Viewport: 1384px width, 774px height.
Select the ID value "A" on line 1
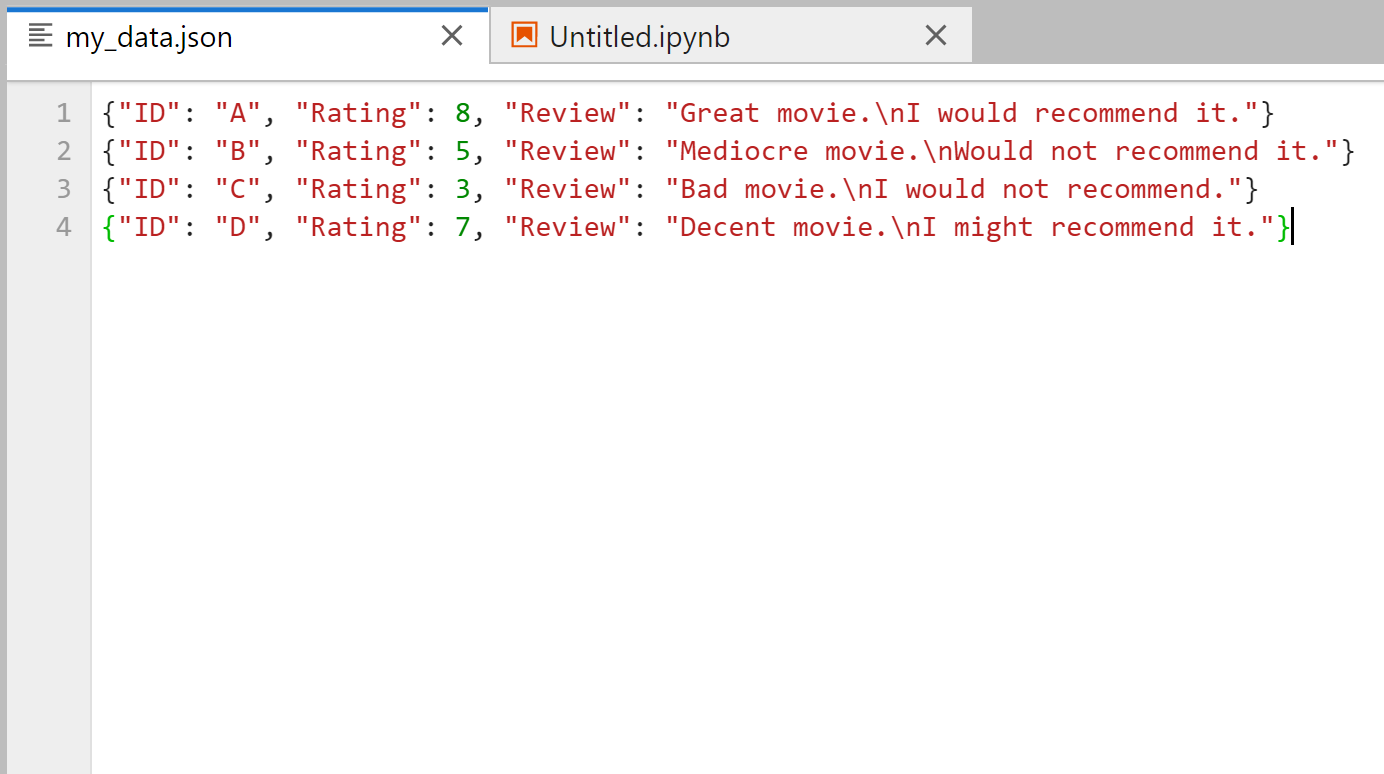[237, 112]
